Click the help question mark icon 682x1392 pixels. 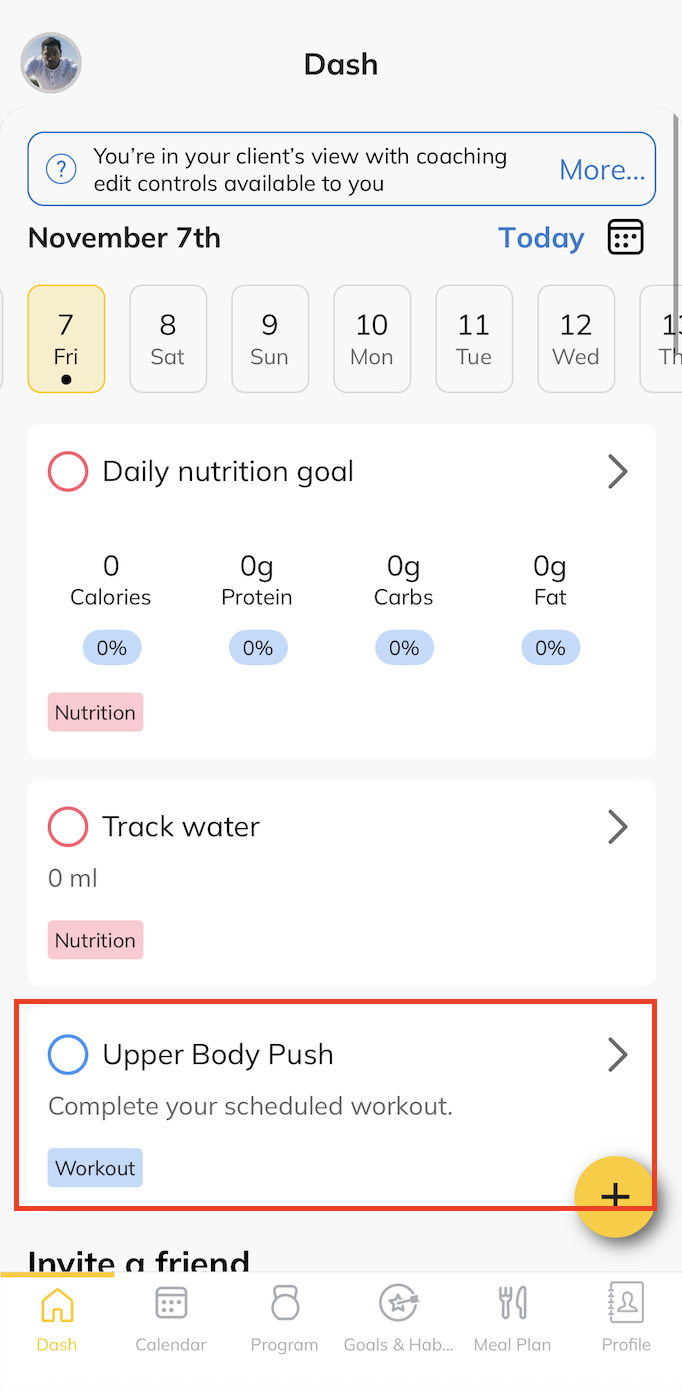point(62,169)
